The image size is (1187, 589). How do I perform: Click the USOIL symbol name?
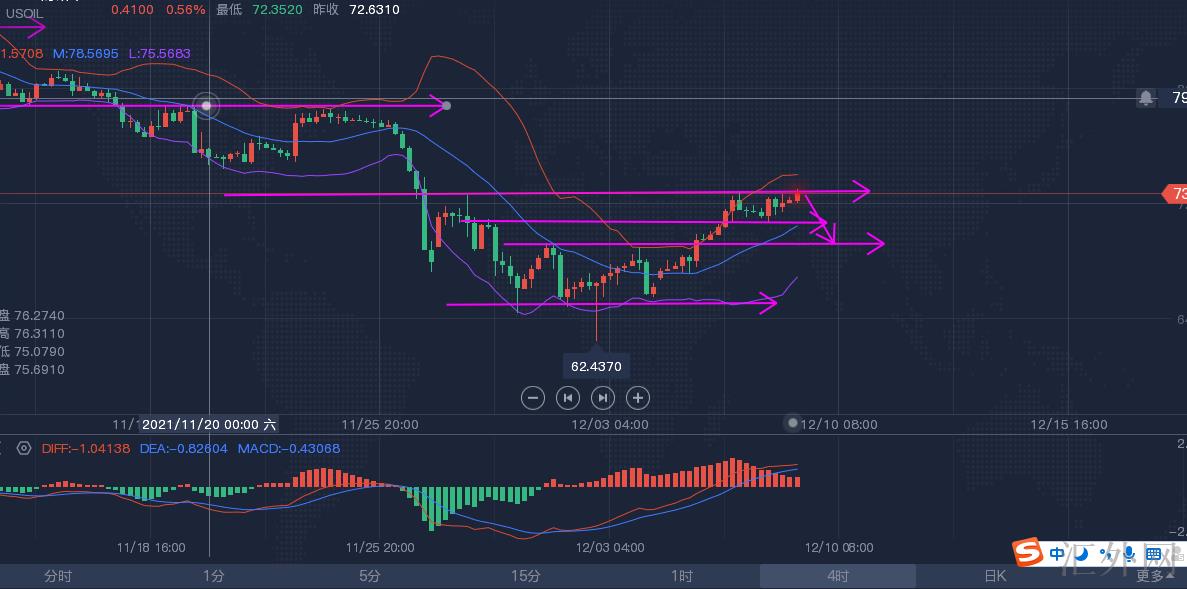point(25,14)
